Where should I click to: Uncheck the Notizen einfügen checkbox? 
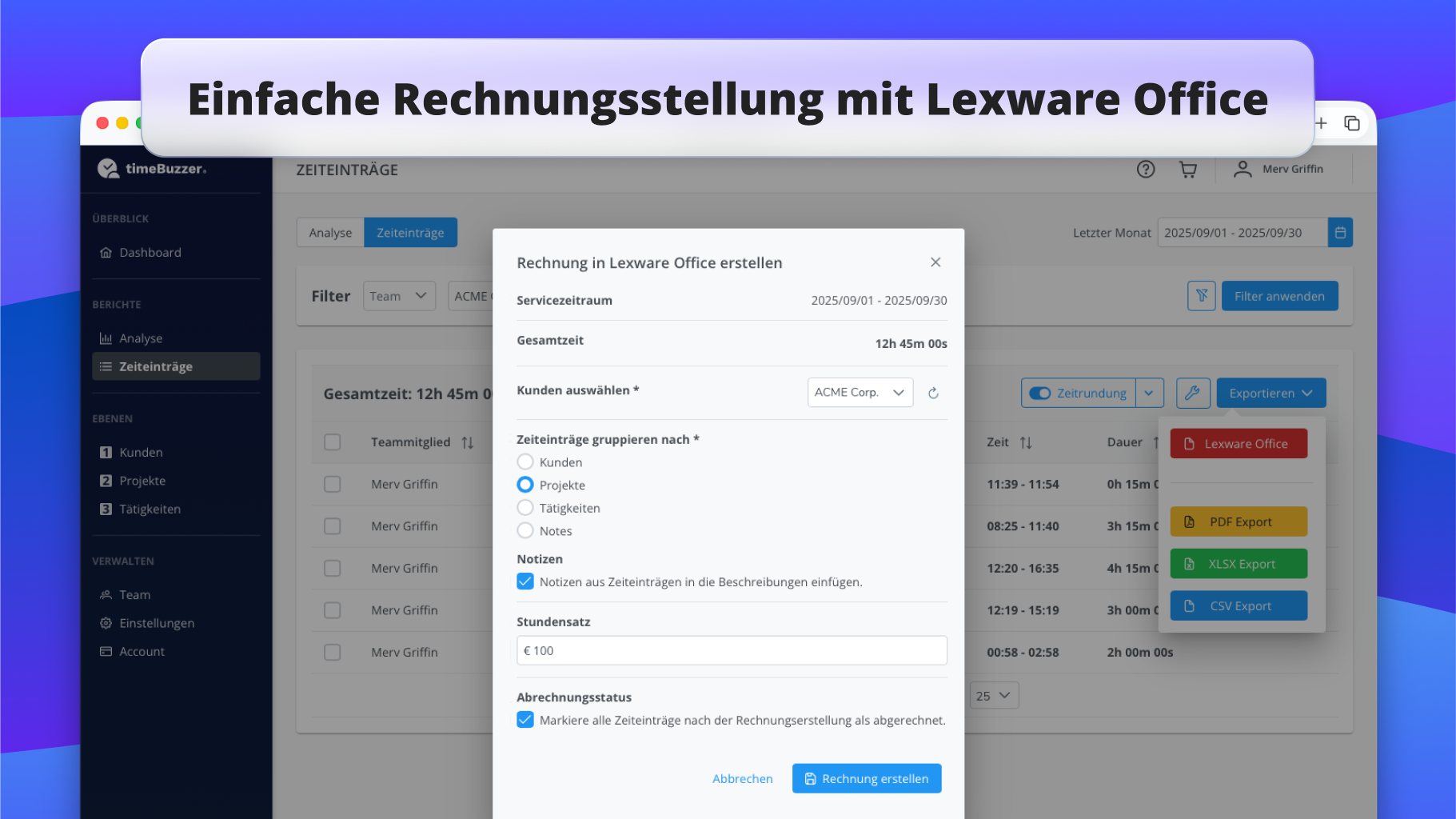tap(525, 581)
